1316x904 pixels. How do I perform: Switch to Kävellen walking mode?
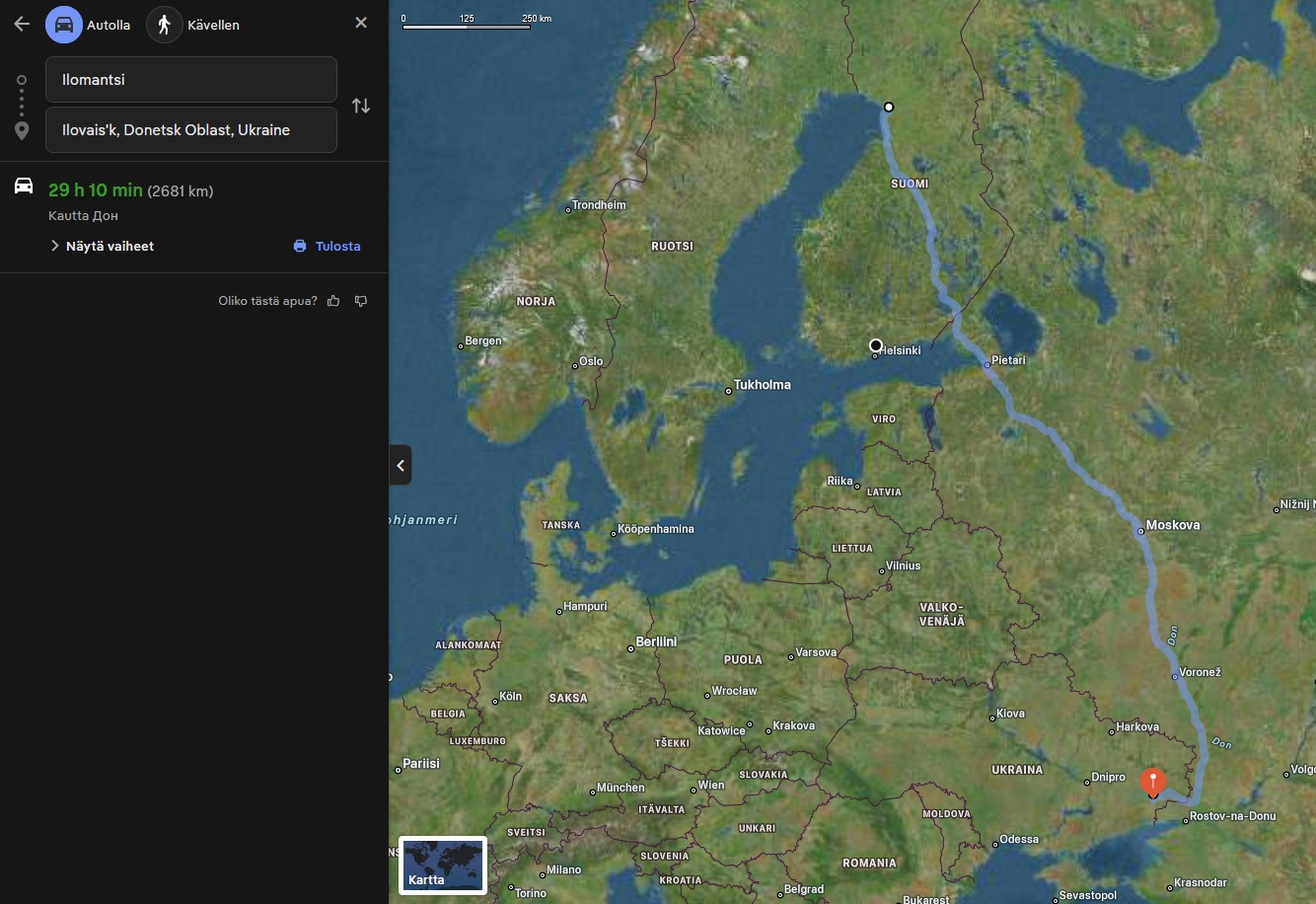[x=194, y=25]
